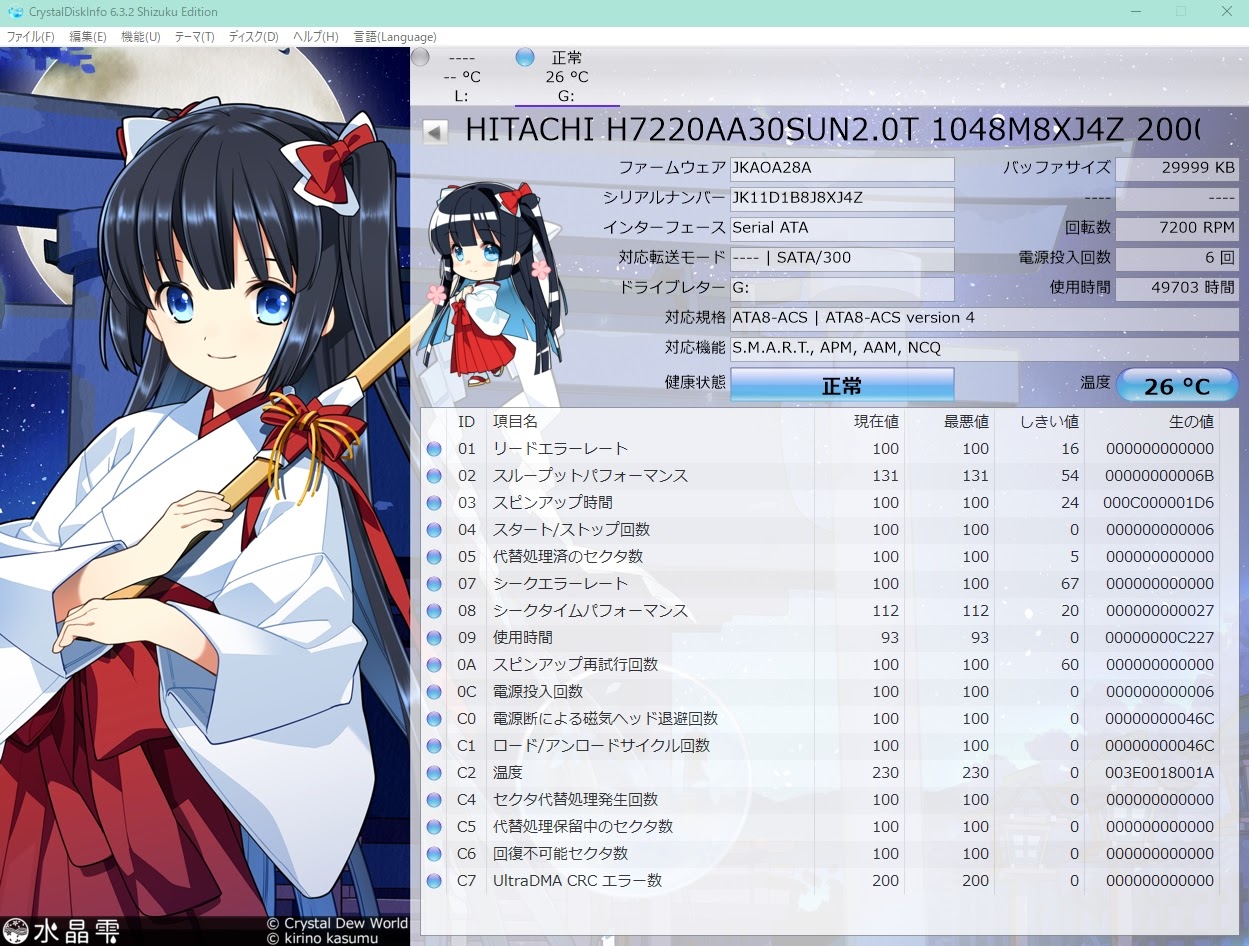Open the 機能(U) menu
Image resolution: width=1249 pixels, height=946 pixels.
(141, 37)
